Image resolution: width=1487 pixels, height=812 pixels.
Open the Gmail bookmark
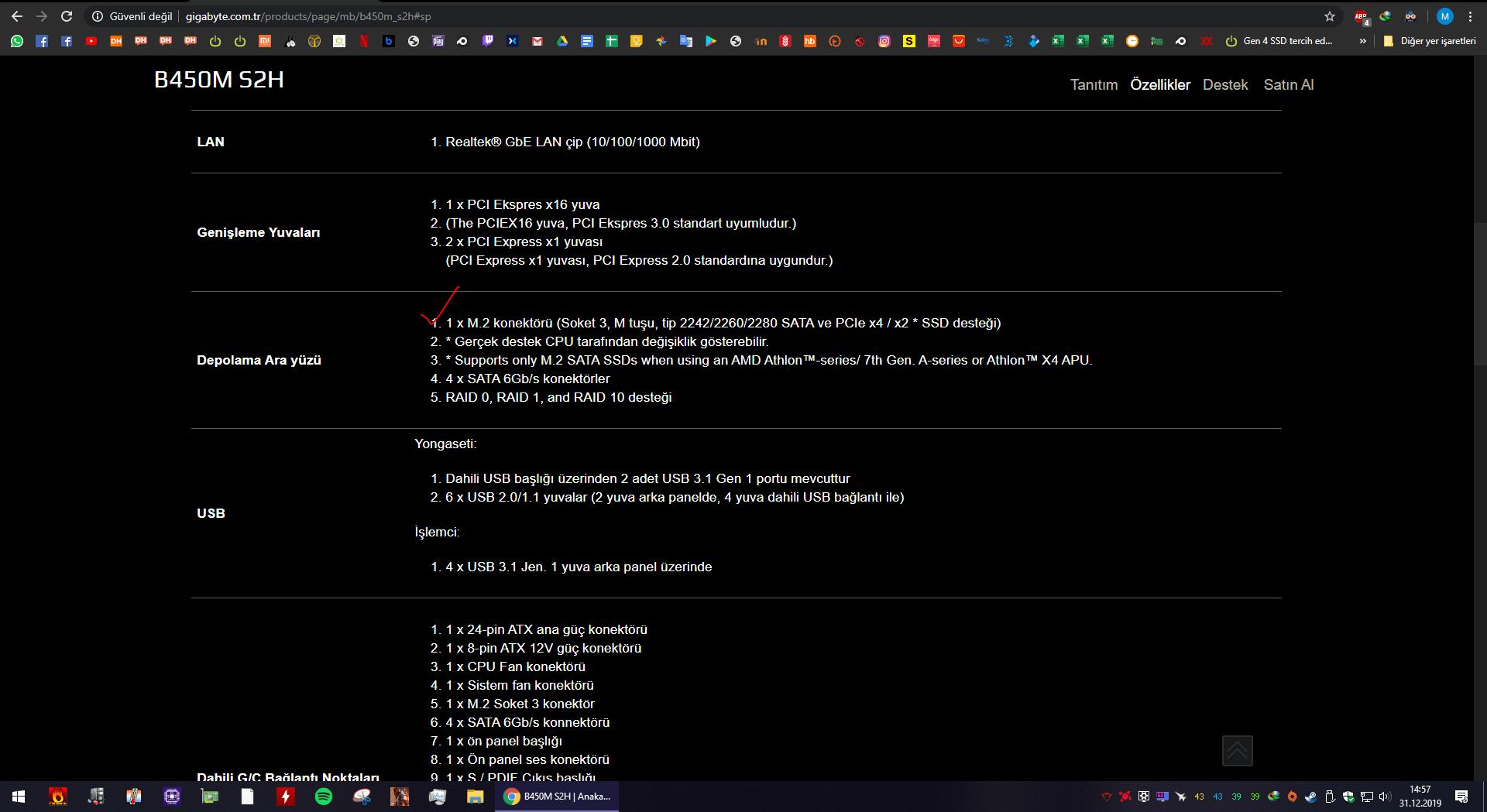pos(537,41)
